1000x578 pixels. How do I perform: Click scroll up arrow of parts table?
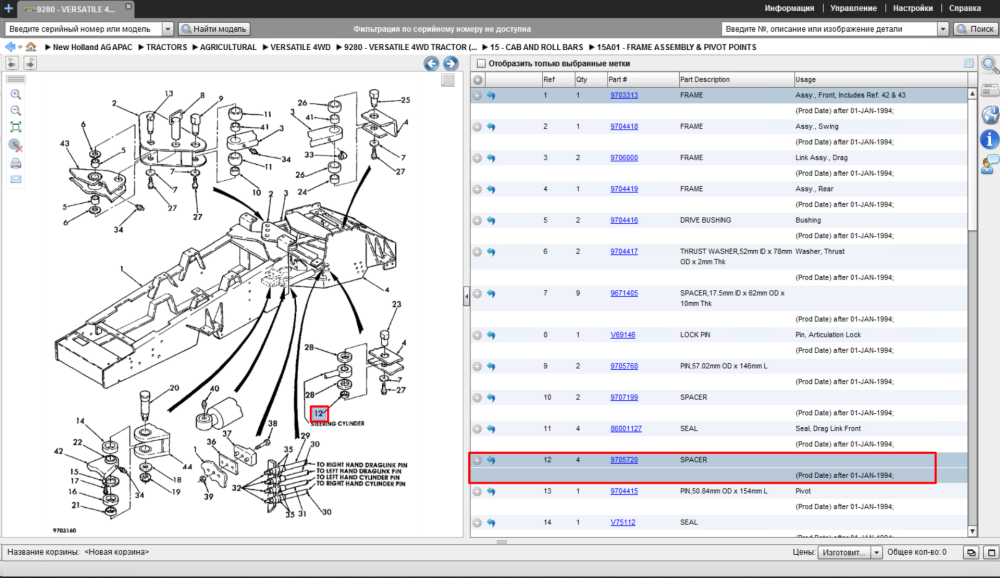tap(972, 94)
